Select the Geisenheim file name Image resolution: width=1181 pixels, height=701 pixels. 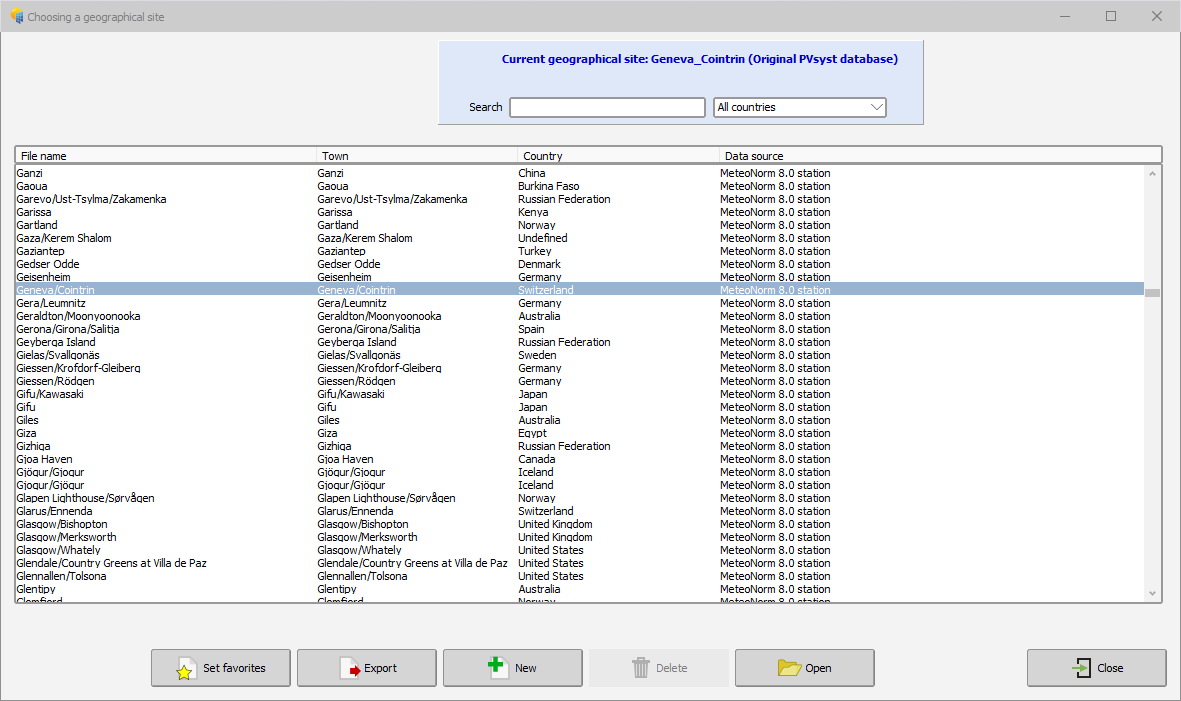[44, 277]
